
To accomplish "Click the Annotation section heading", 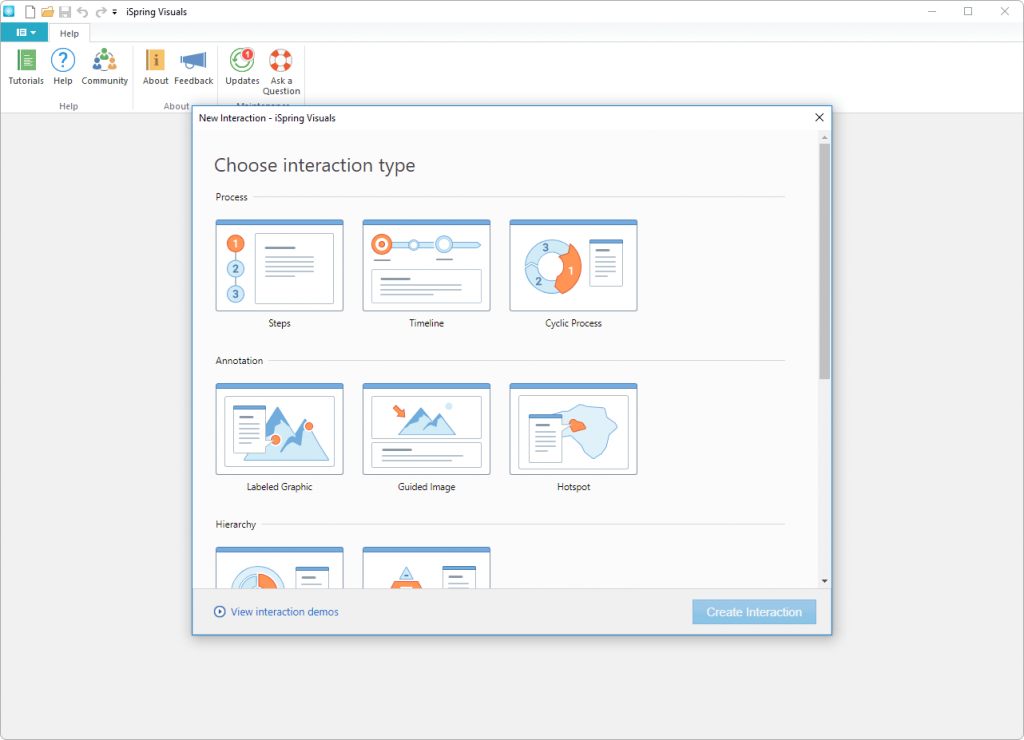I will pos(239,361).
